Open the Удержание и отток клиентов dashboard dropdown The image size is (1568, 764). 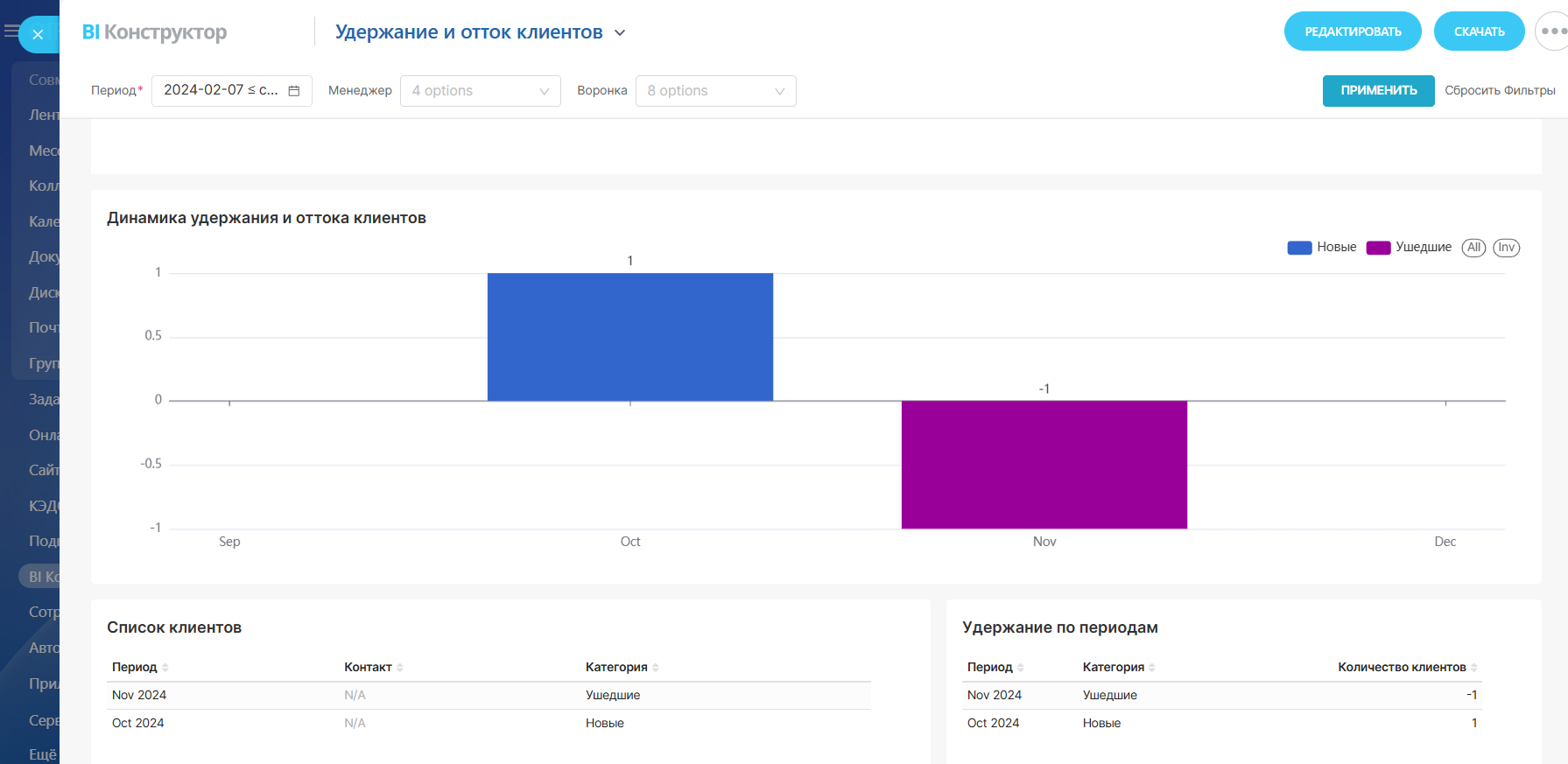coord(620,33)
